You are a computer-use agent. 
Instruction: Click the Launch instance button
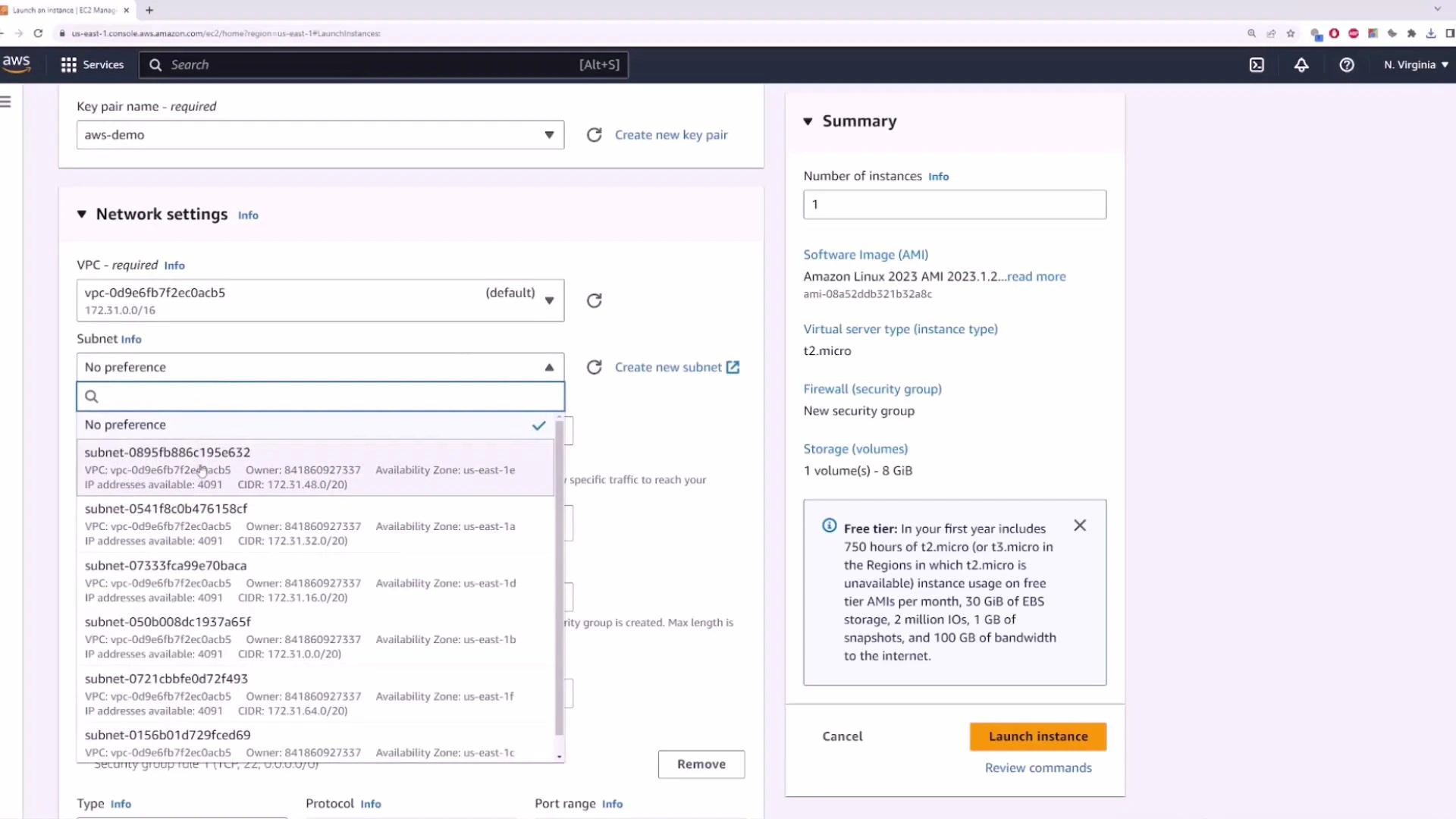(x=1037, y=736)
